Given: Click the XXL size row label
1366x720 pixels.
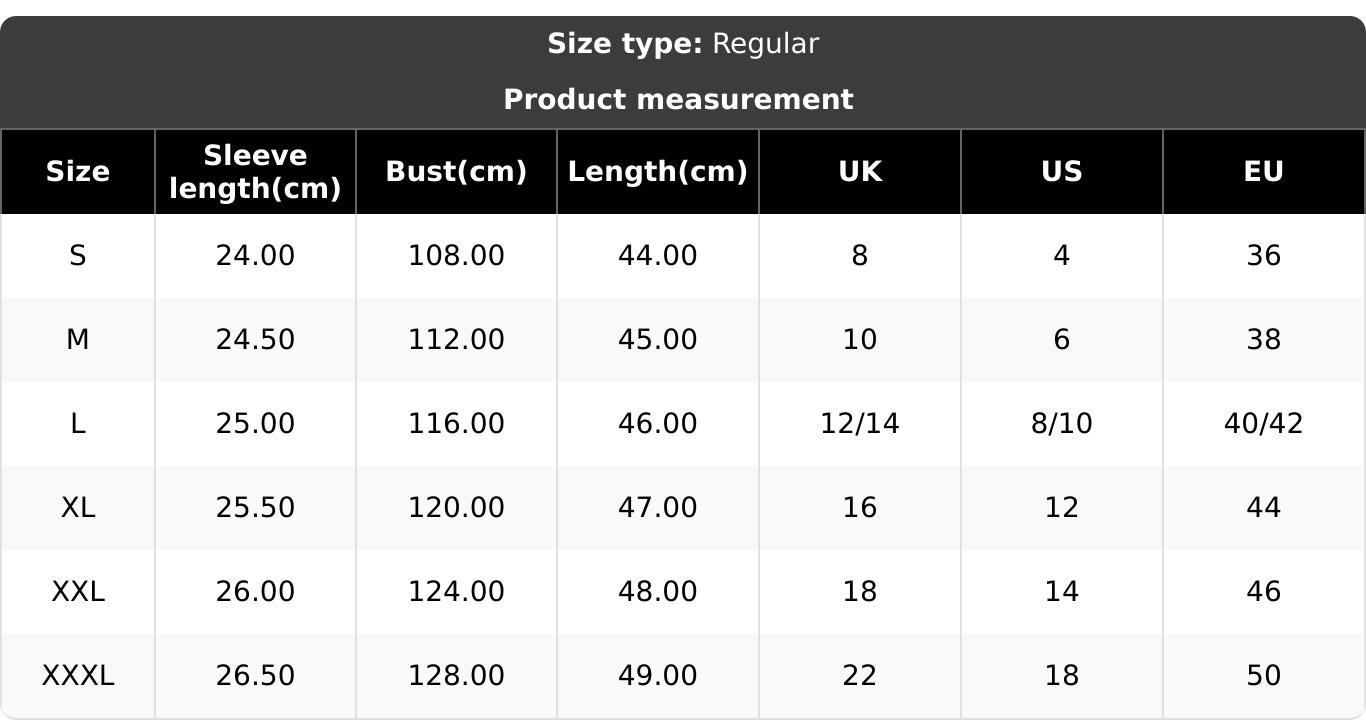Looking at the screenshot, I should pyautogui.click(x=78, y=592).
